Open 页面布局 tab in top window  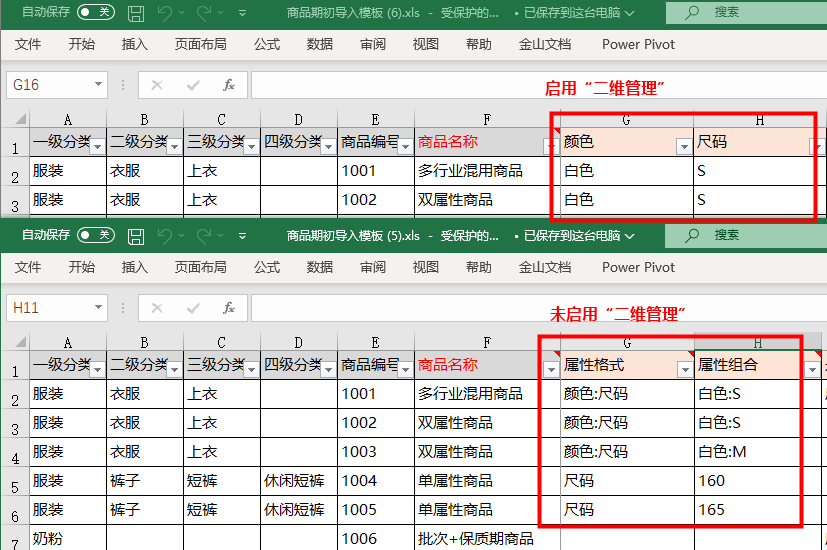pos(200,44)
